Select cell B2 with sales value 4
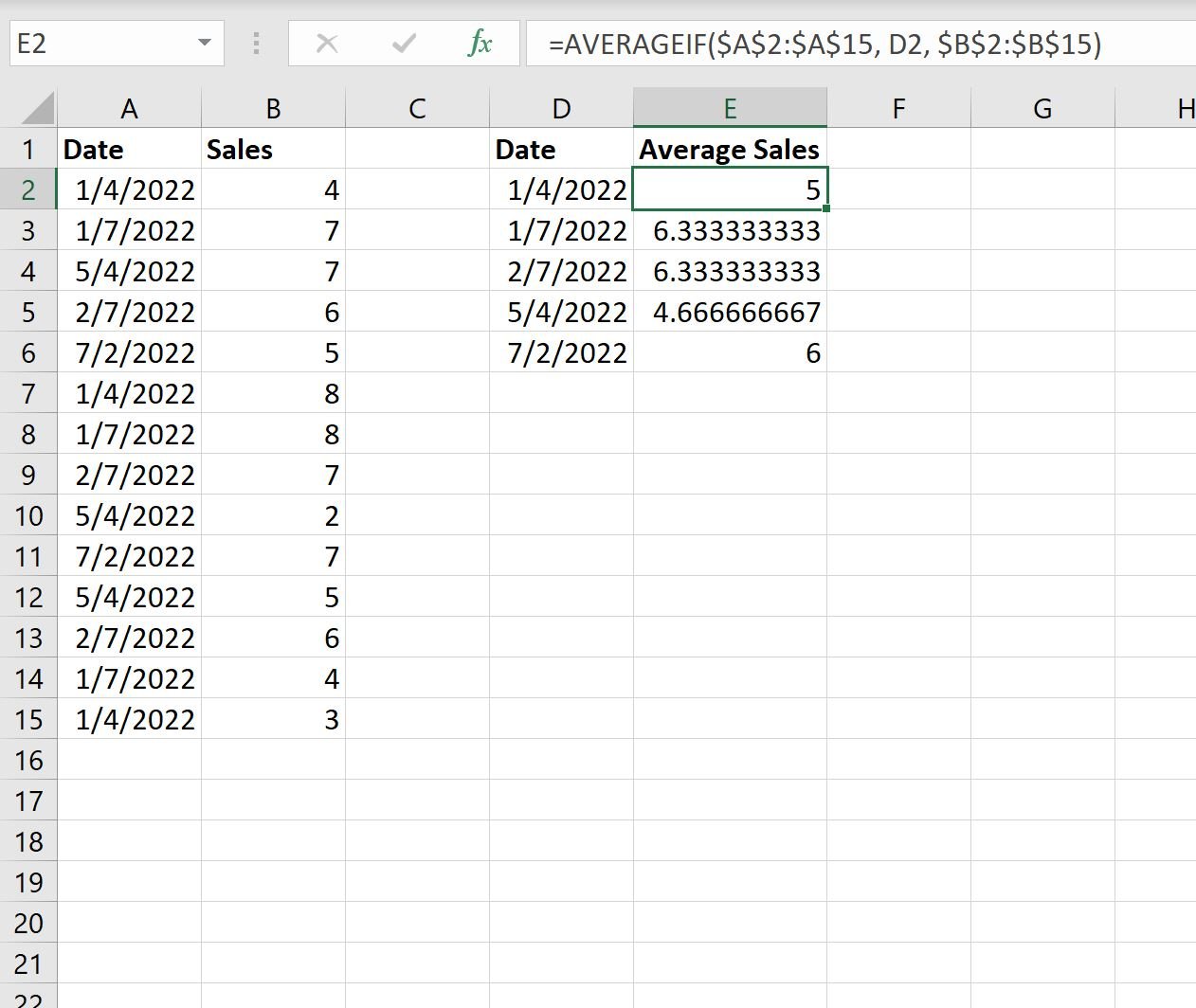The image size is (1196, 1008). click(x=273, y=189)
